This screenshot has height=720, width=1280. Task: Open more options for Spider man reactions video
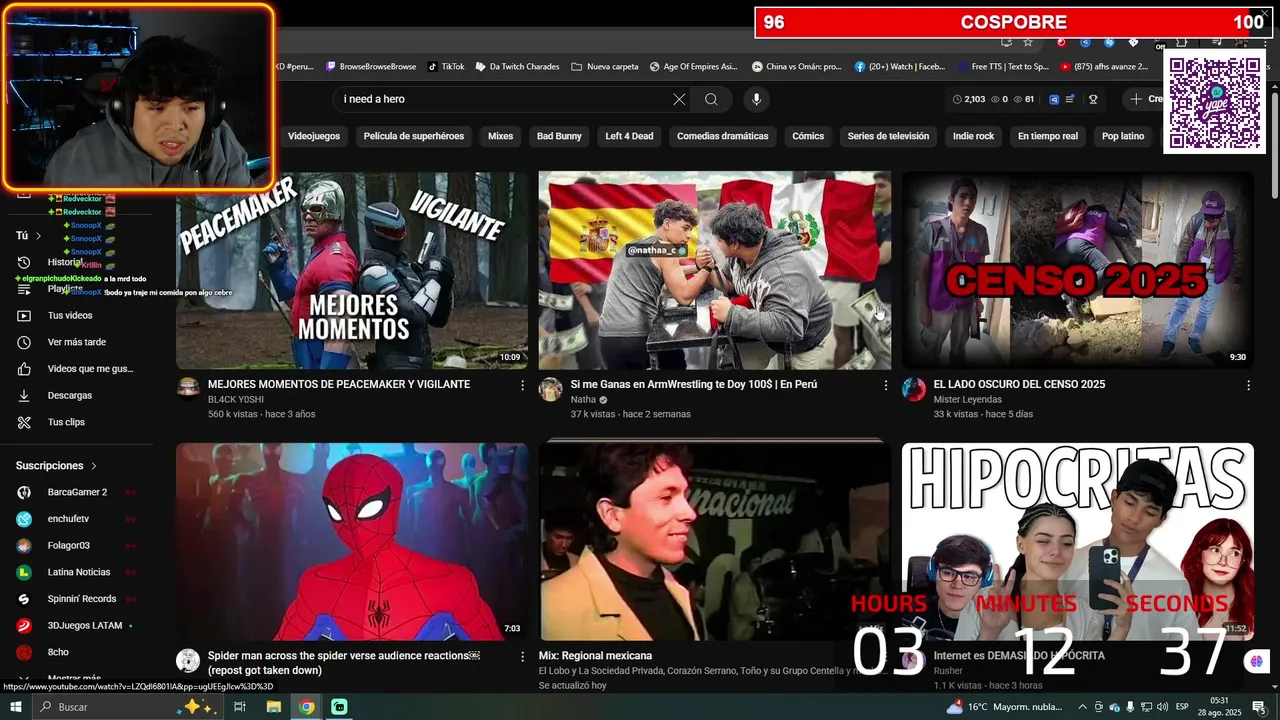pyautogui.click(x=522, y=656)
